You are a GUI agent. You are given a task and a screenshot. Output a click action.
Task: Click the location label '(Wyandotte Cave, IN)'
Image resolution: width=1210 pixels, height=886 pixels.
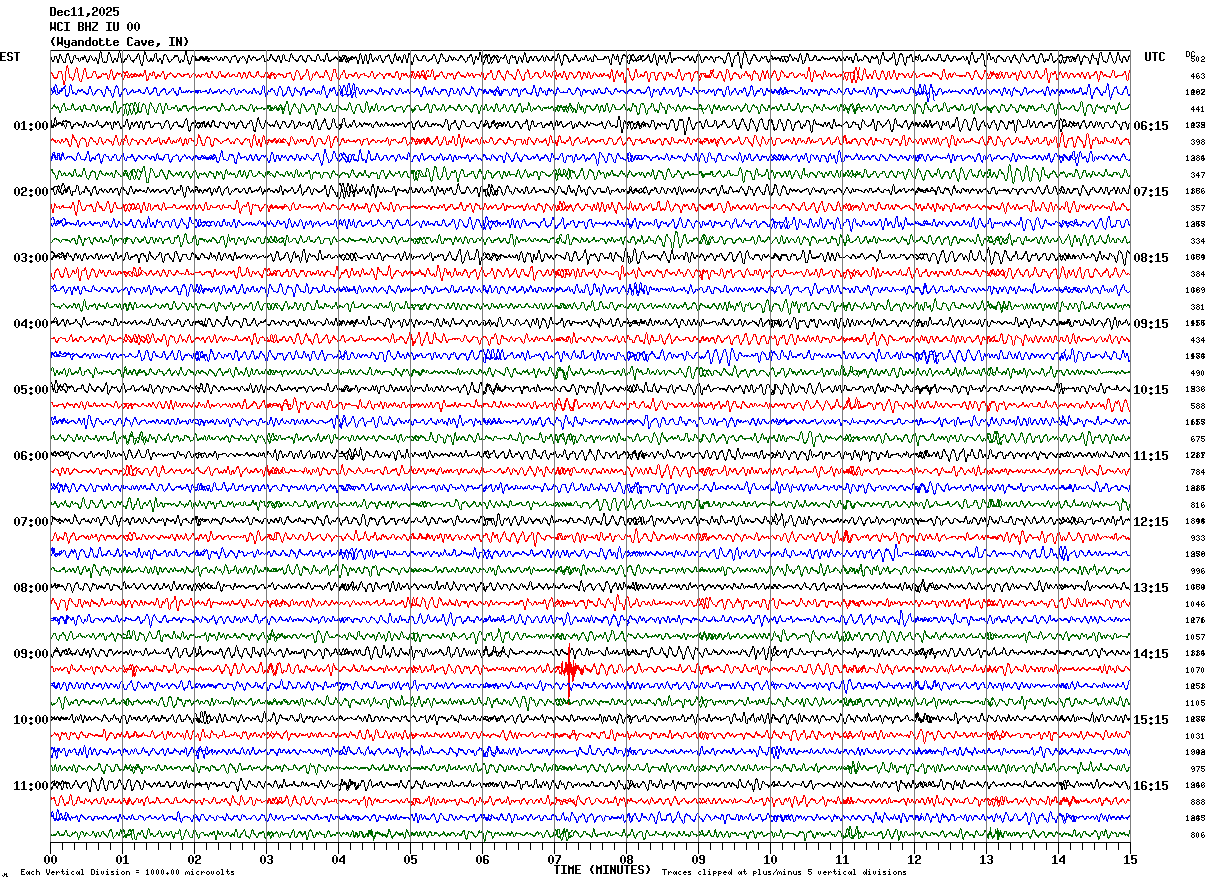click(119, 42)
